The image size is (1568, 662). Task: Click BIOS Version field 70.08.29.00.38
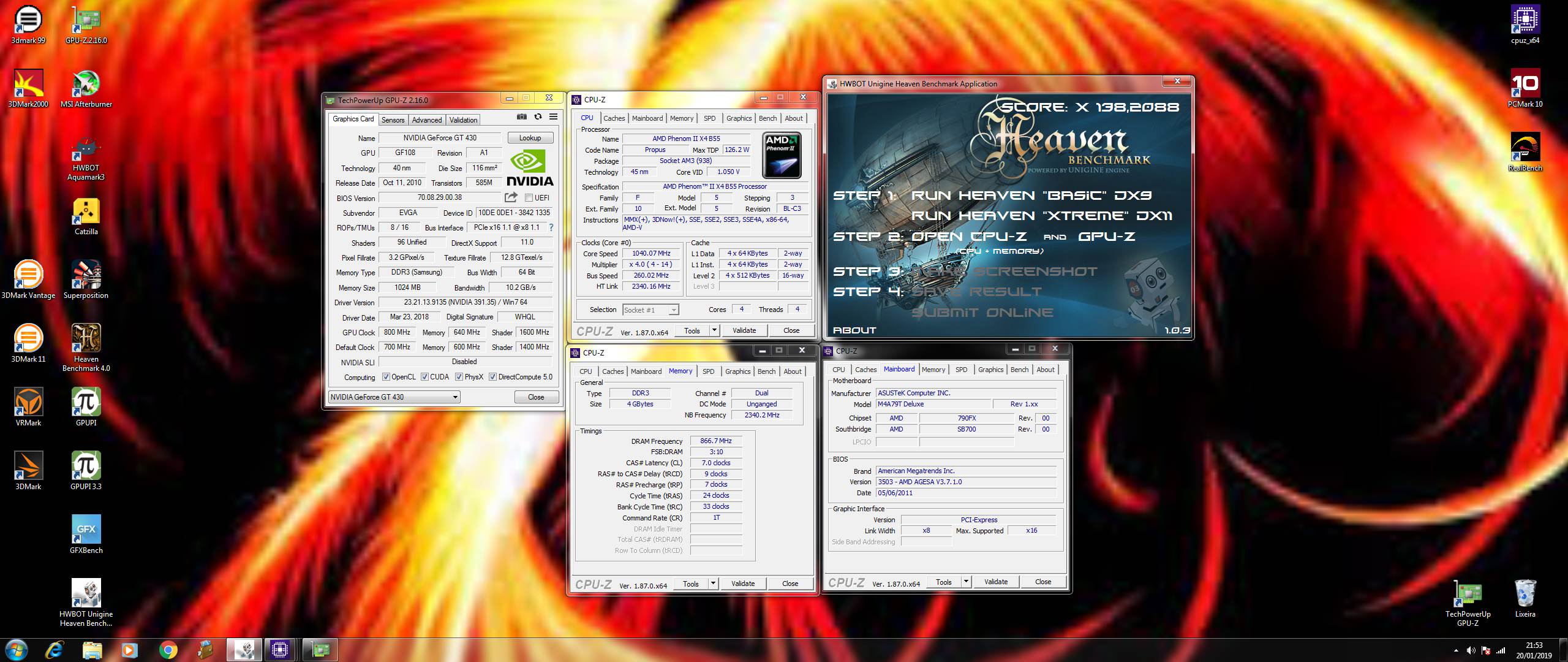pyautogui.click(x=440, y=197)
